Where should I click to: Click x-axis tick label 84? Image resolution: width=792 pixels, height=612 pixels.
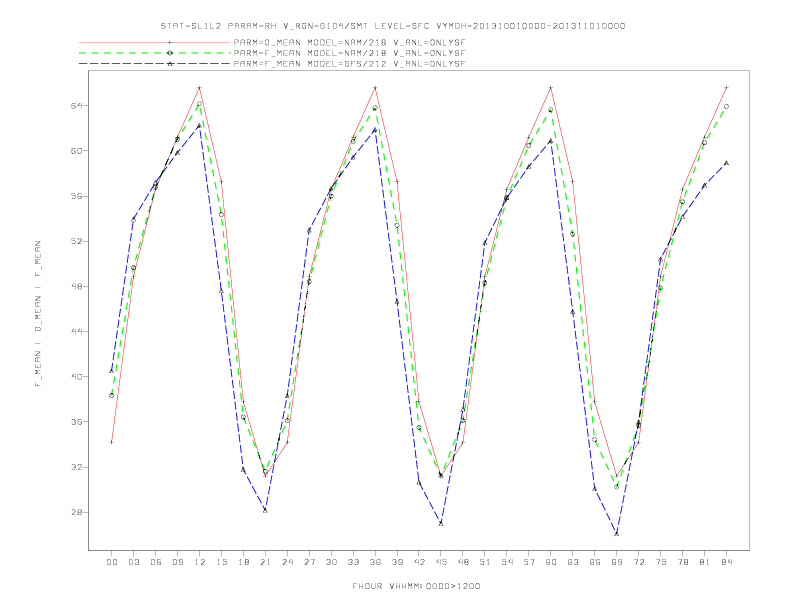(x=727, y=562)
